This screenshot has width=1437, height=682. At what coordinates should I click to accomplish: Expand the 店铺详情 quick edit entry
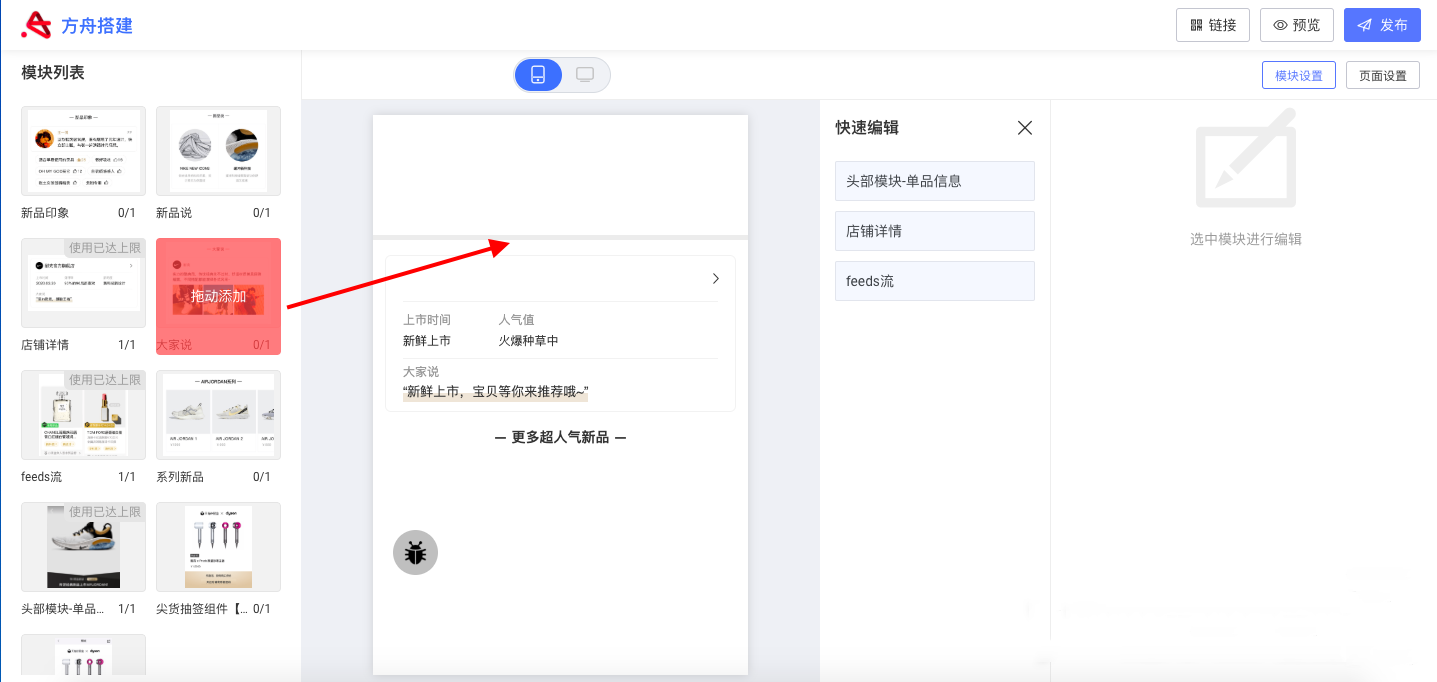(934, 231)
